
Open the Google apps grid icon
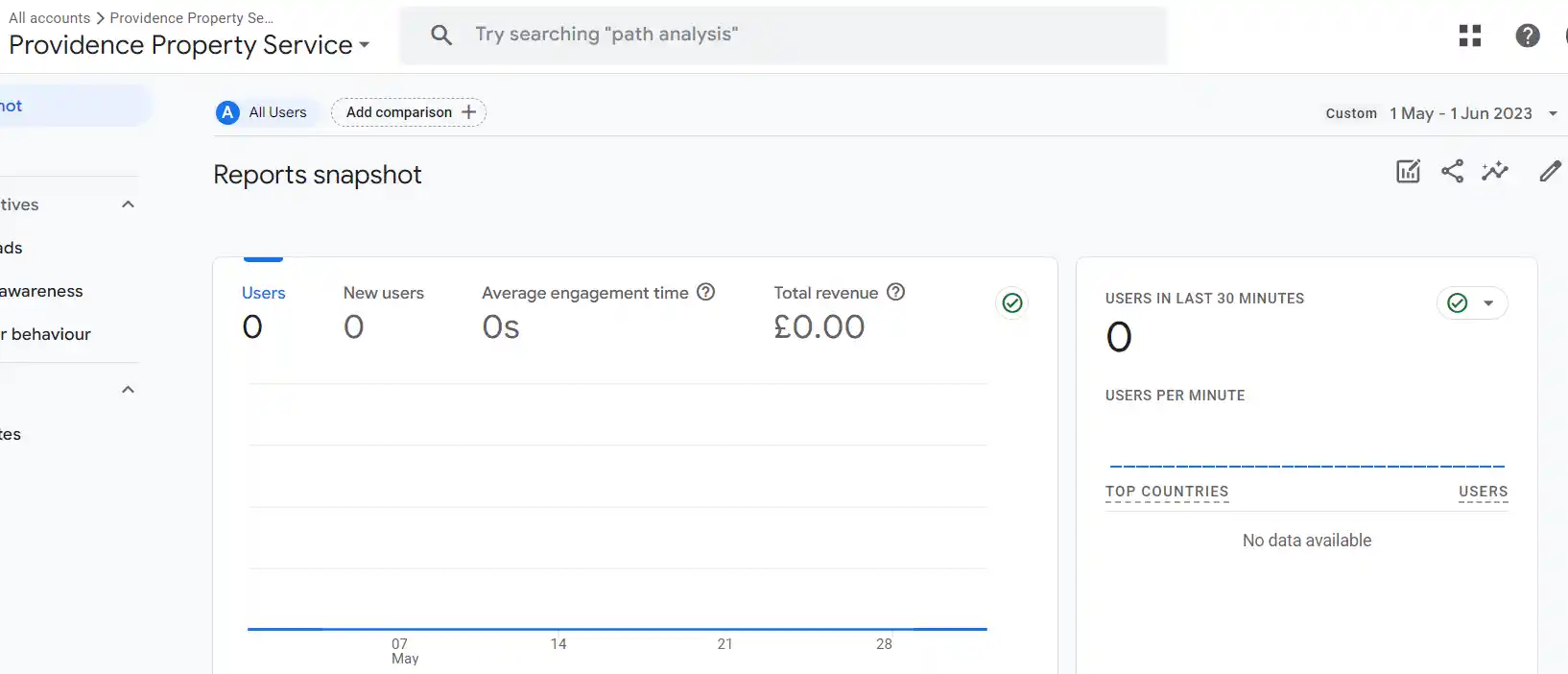tap(1469, 36)
